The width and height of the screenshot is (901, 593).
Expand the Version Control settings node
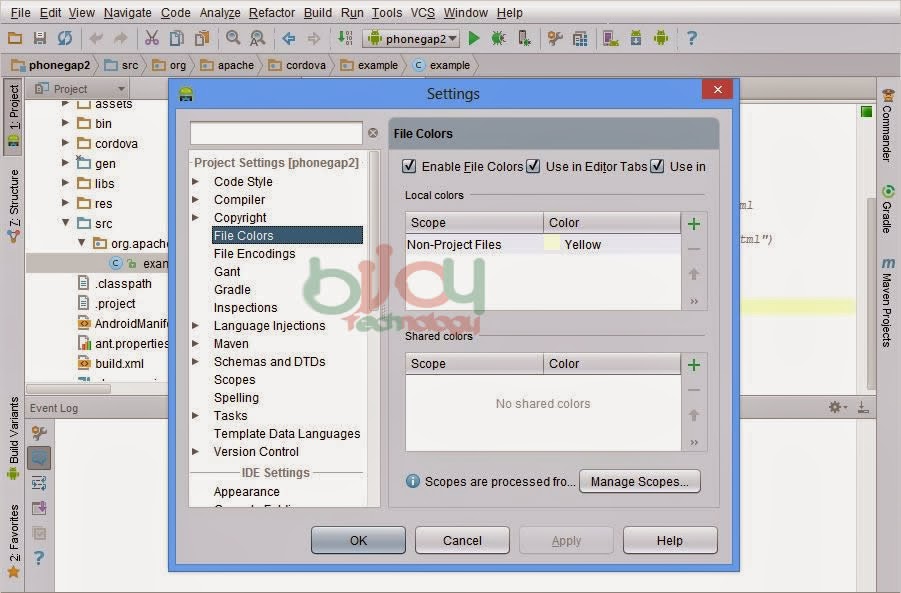(x=195, y=451)
